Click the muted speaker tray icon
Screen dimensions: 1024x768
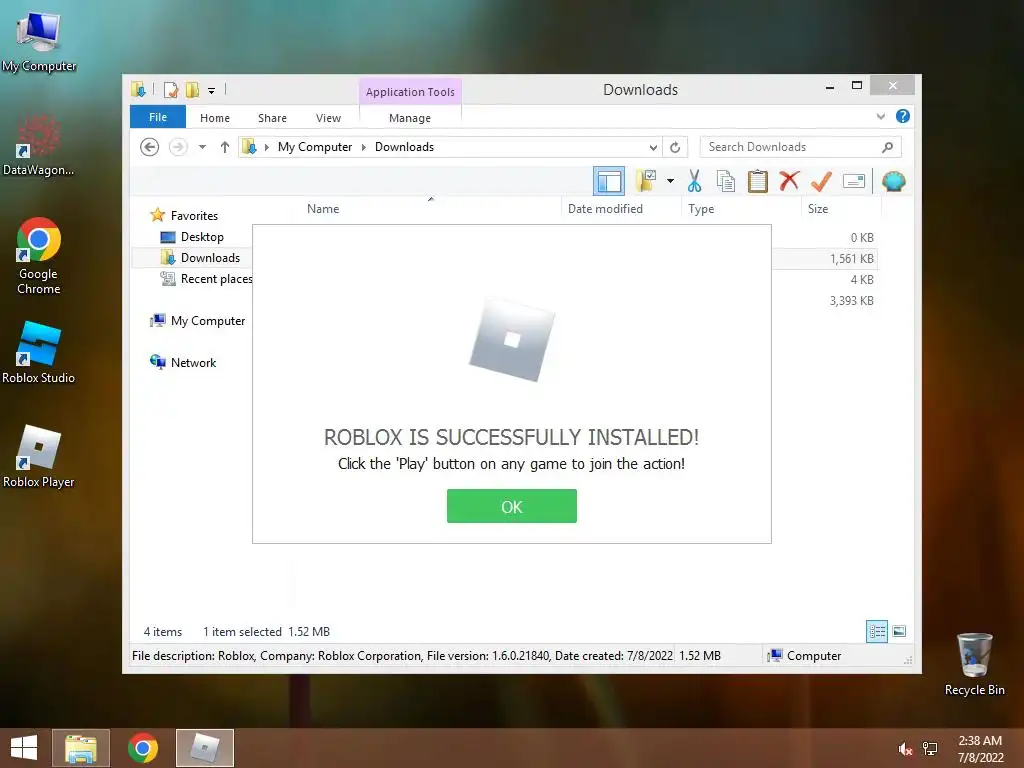(x=904, y=749)
